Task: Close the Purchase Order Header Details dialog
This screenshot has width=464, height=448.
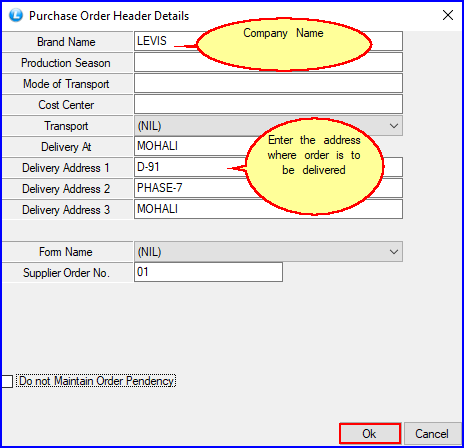Action: pos(448,15)
